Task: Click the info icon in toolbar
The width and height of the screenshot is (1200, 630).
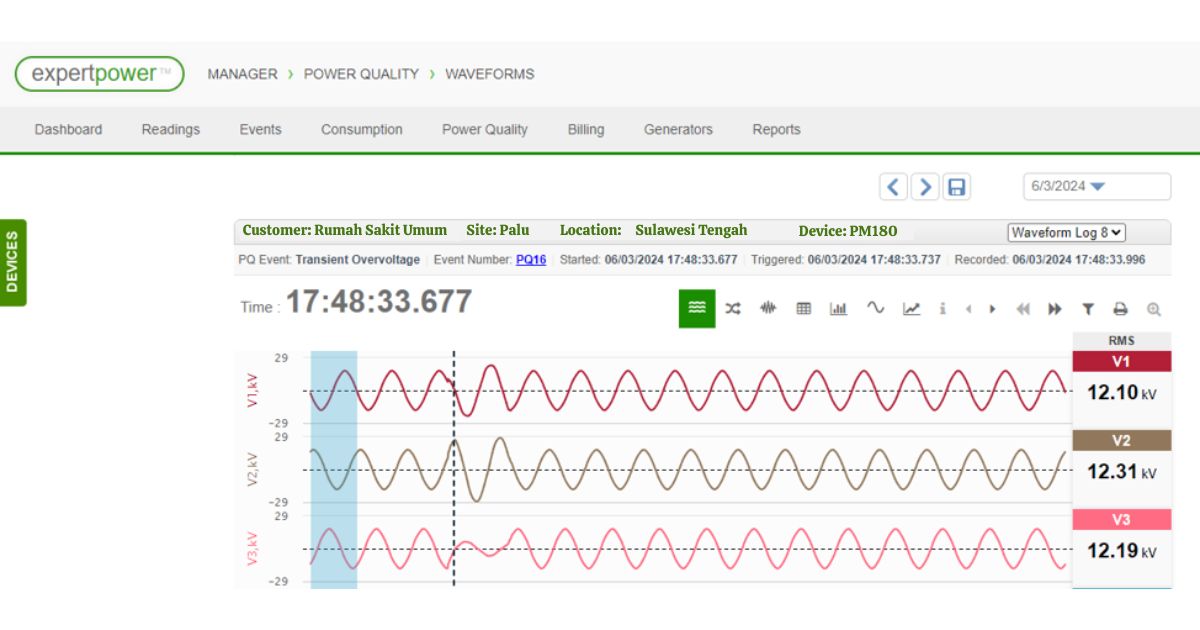Action: click(942, 309)
